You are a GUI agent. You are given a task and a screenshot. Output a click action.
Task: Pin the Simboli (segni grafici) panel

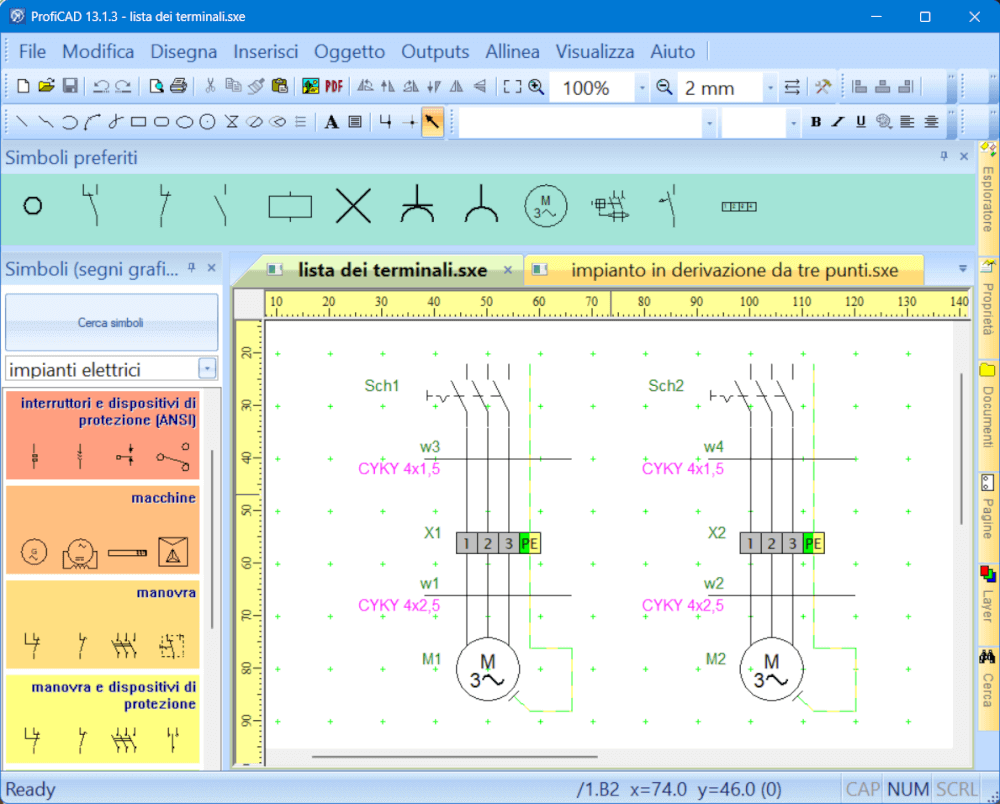point(191,268)
